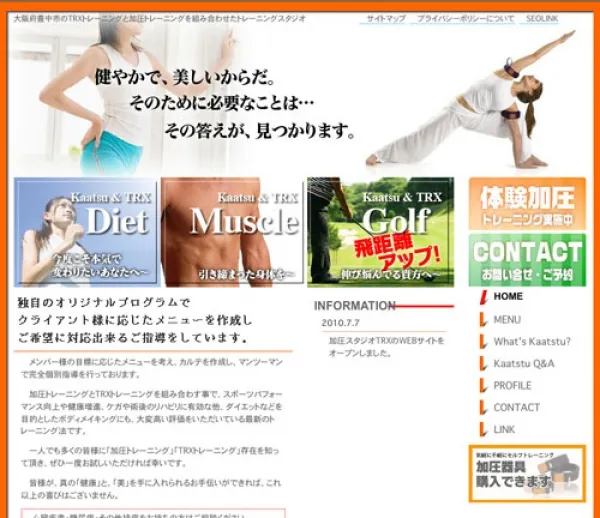Open PROFILE in side navigation
This screenshot has height=518, width=600.
tap(512, 386)
